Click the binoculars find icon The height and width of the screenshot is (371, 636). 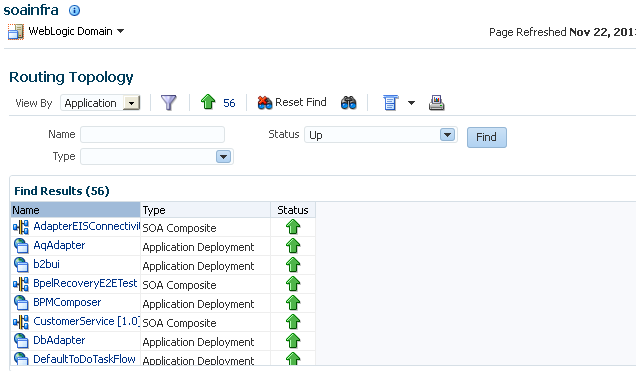[348, 103]
